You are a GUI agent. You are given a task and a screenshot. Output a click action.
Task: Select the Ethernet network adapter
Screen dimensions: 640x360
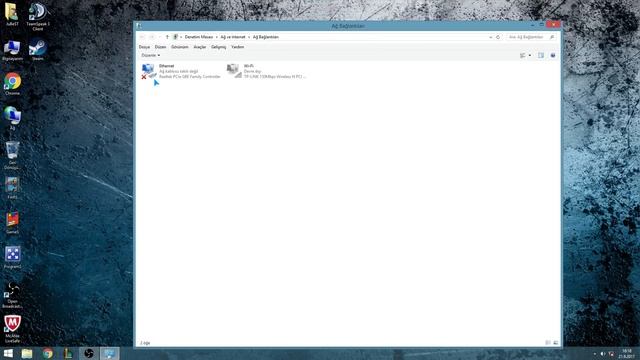coord(182,71)
